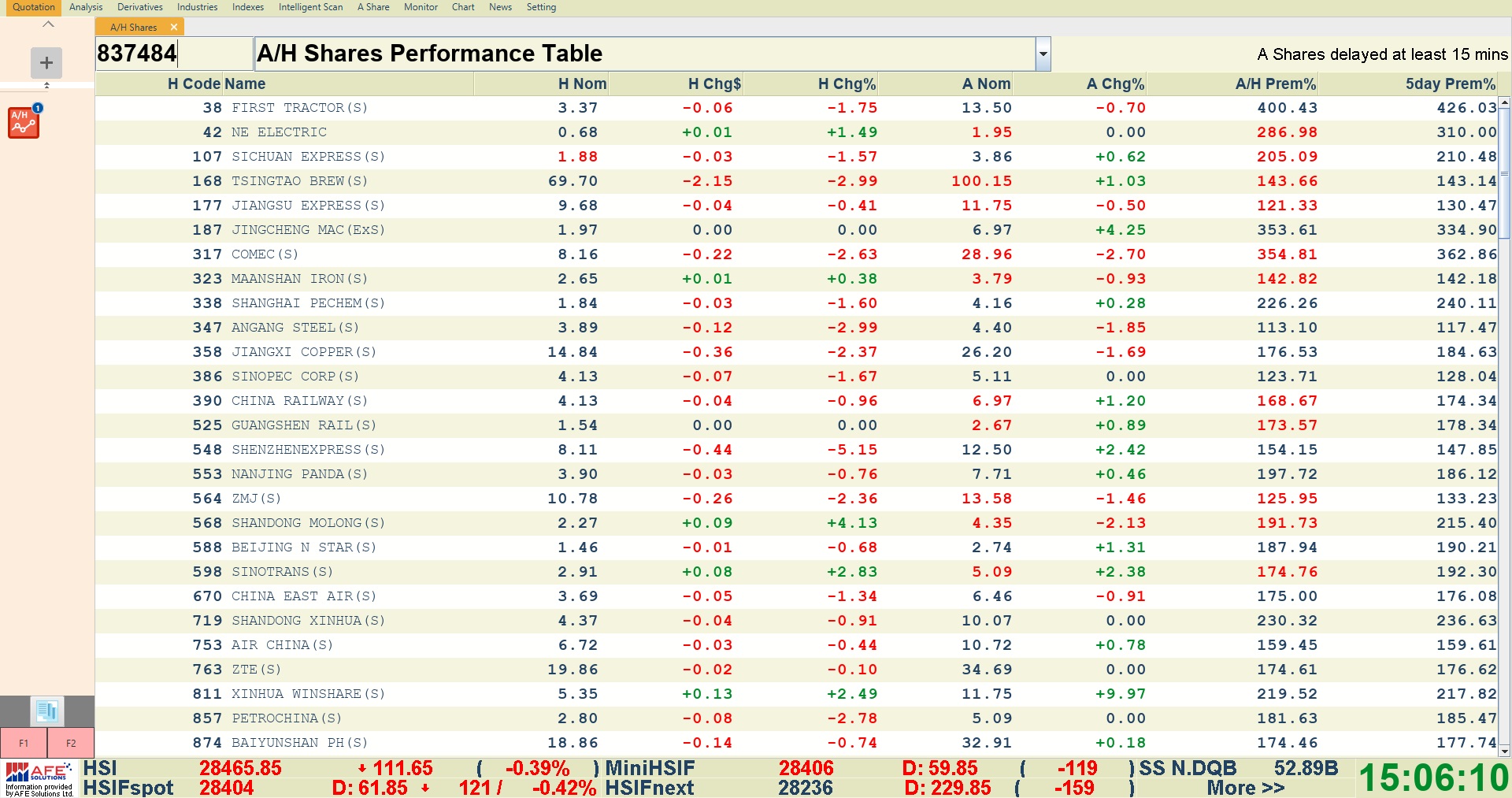The image size is (1512, 798).
Task: Select SHANDONG MOLONG(S) row
Action: click(x=796, y=523)
